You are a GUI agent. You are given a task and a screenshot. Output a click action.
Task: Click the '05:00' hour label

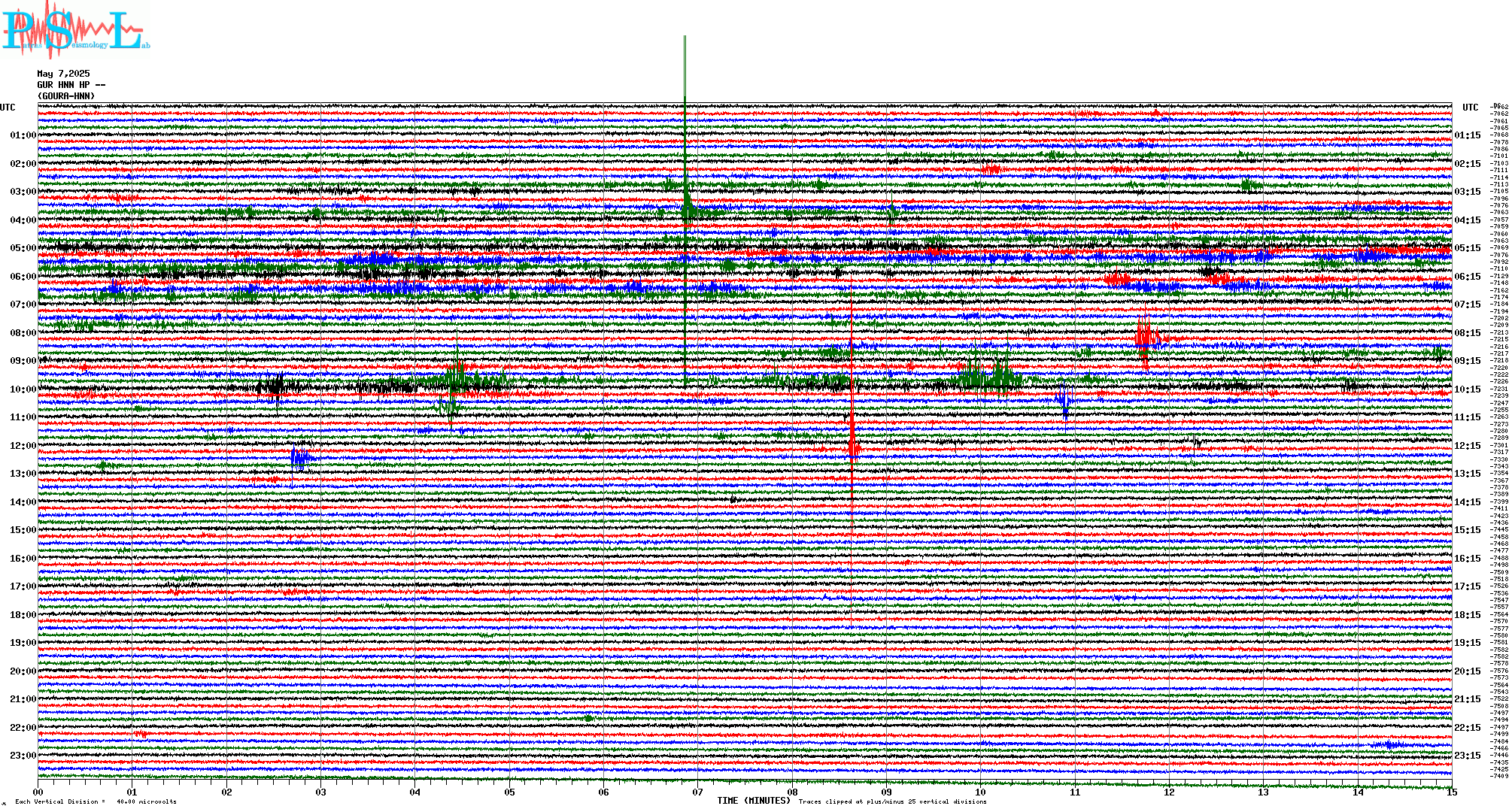(x=23, y=248)
